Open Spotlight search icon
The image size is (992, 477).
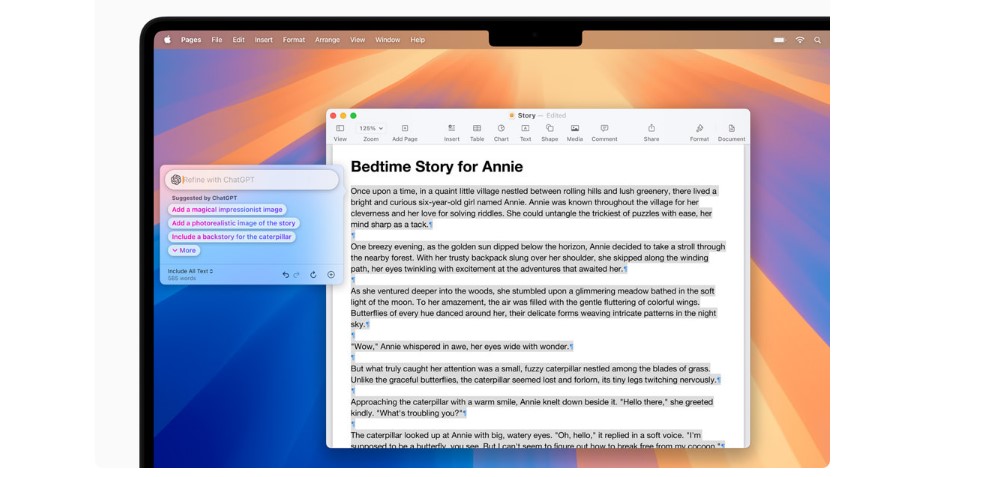coord(817,40)
